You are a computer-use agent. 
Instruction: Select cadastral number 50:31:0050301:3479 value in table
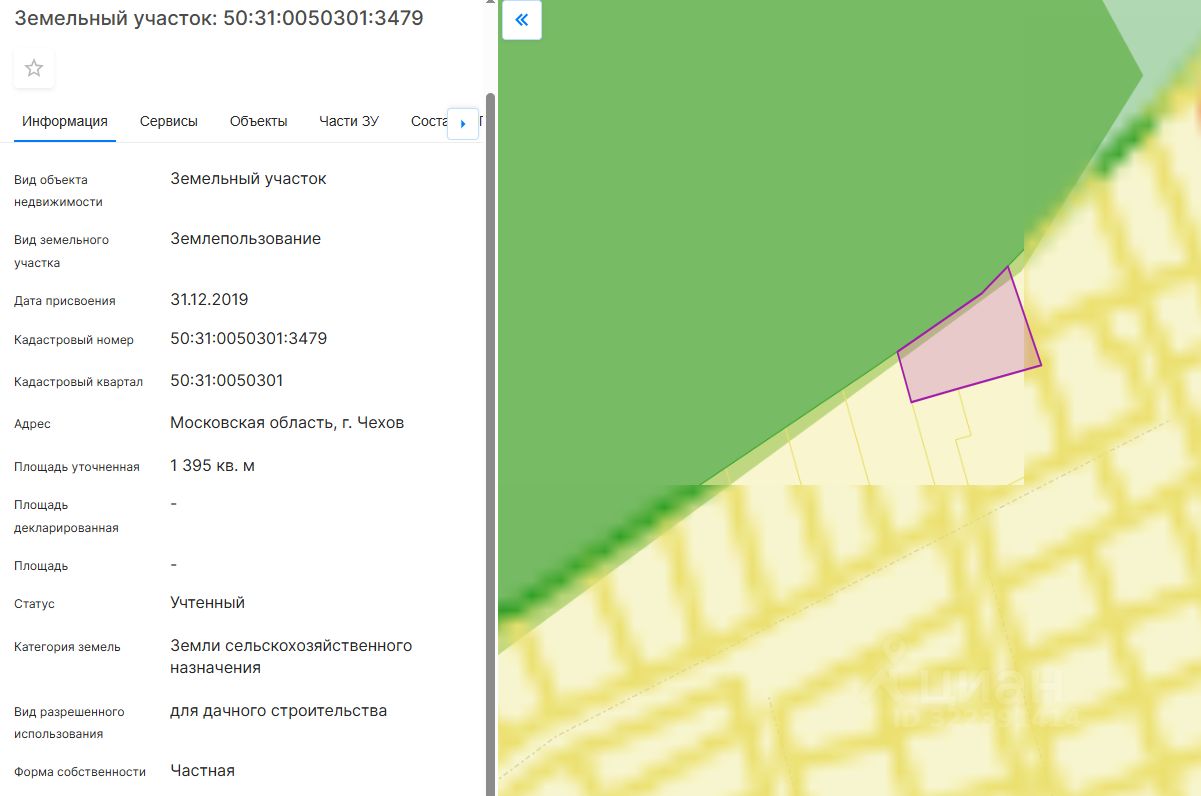[249, 339]
